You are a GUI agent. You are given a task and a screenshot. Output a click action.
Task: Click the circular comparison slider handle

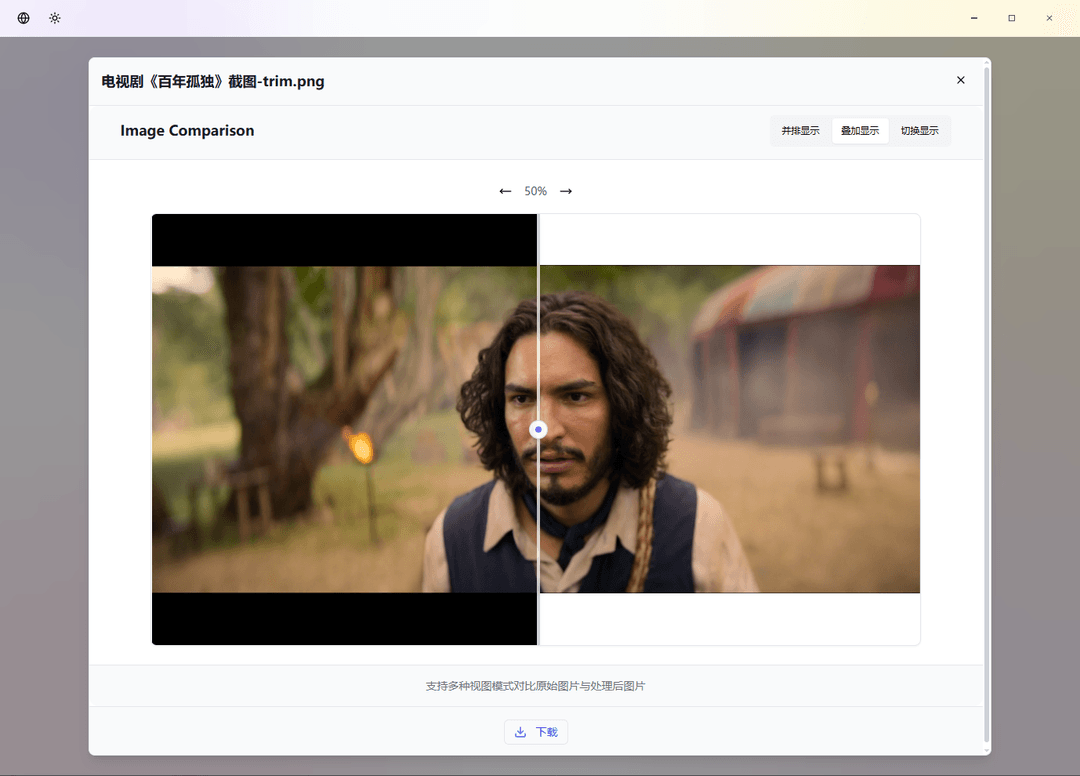(x=538, y=429)
